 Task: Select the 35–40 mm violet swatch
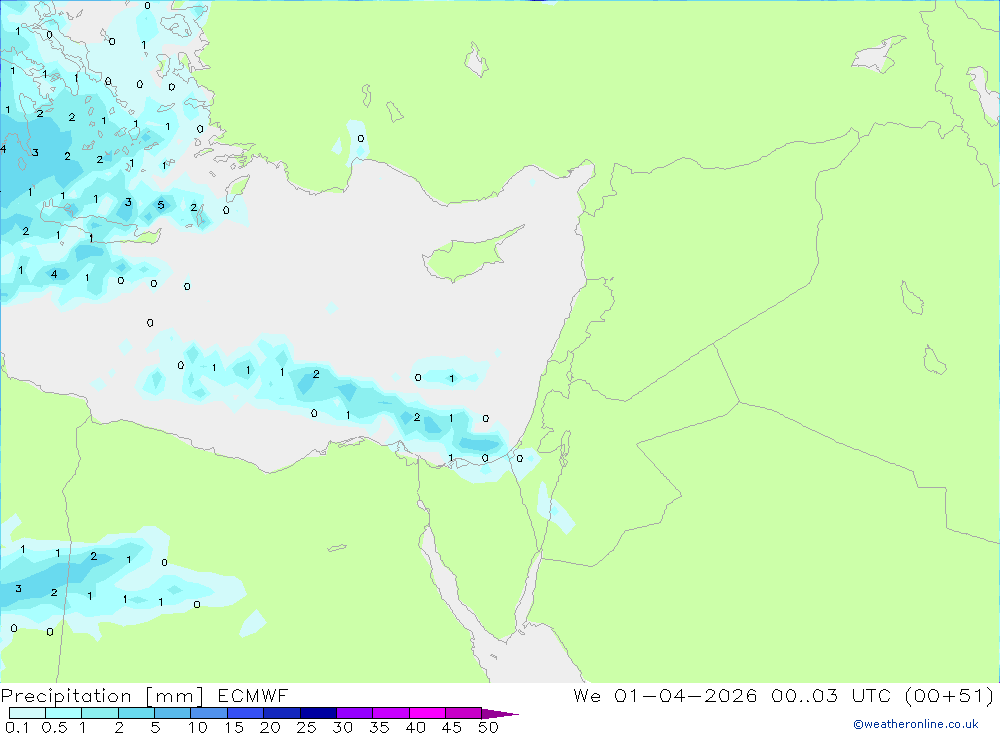(x=391, y=713)
